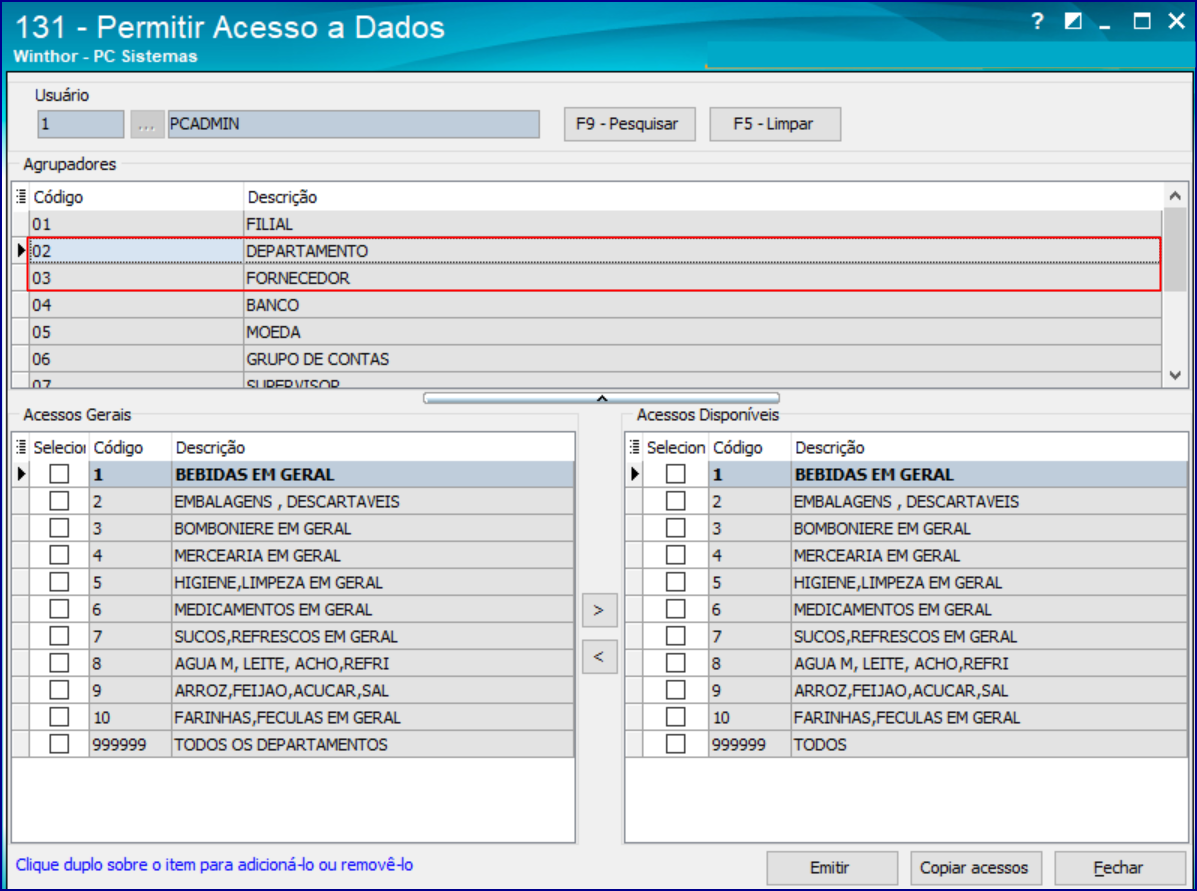Viewport: 1197px width, 891px height.
Task: Click Código header in Acessos Disponíveis
Action: point(750,447)
